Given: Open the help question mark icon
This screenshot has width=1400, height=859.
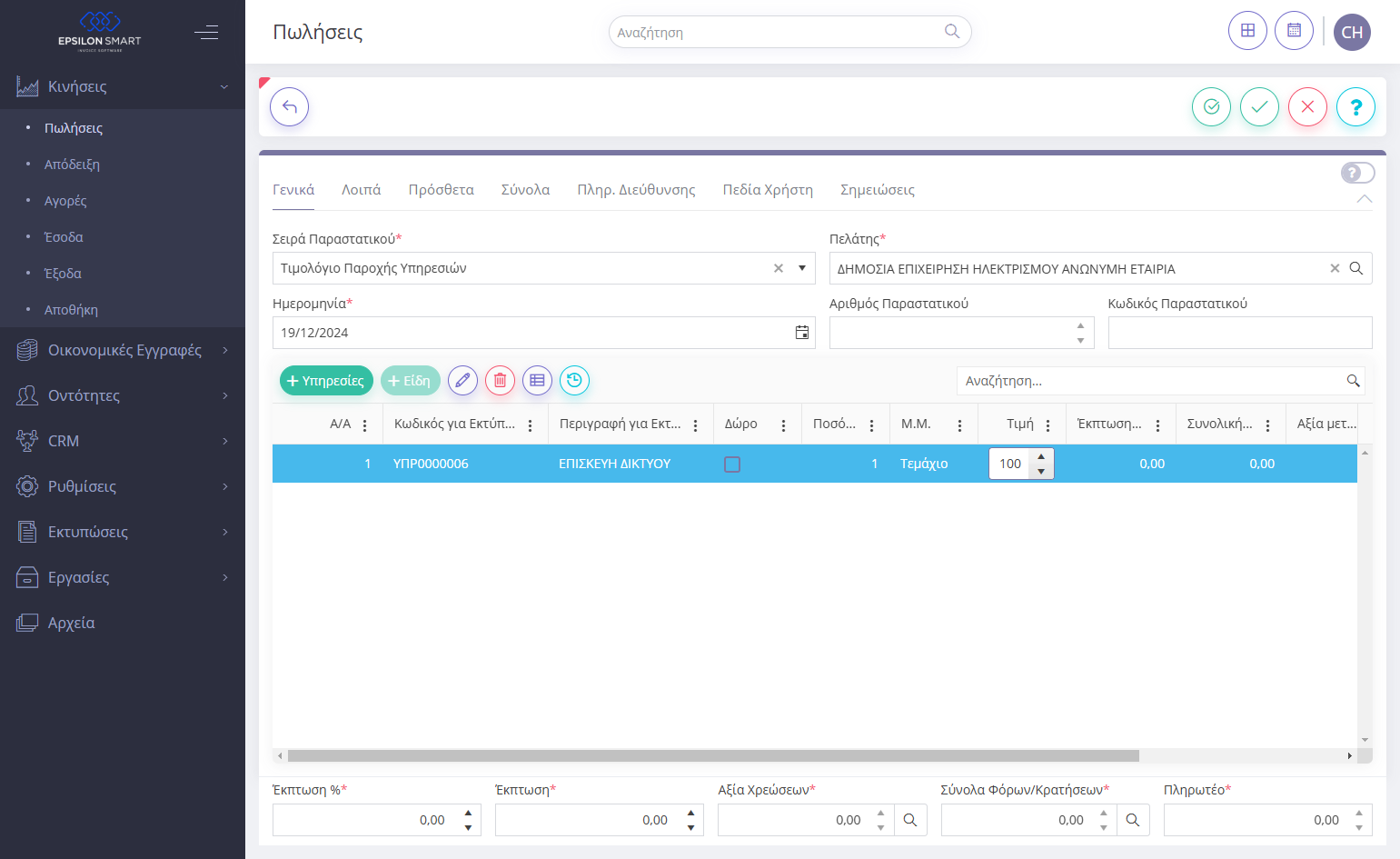Looking at the screenshot, I should point(1355,107).
